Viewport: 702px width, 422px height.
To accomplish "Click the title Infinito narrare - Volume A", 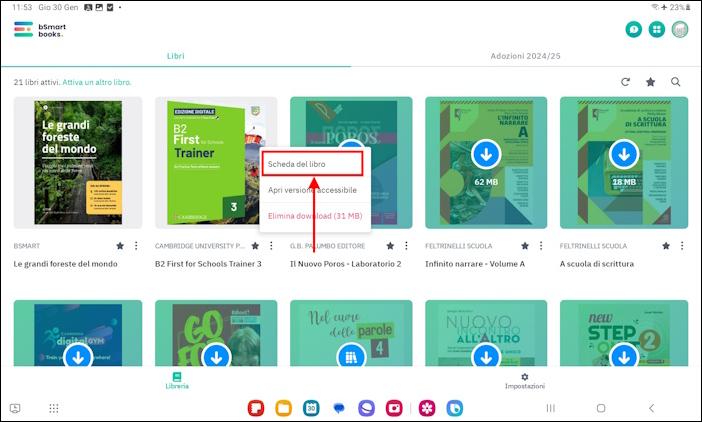I will pos(475,264).
